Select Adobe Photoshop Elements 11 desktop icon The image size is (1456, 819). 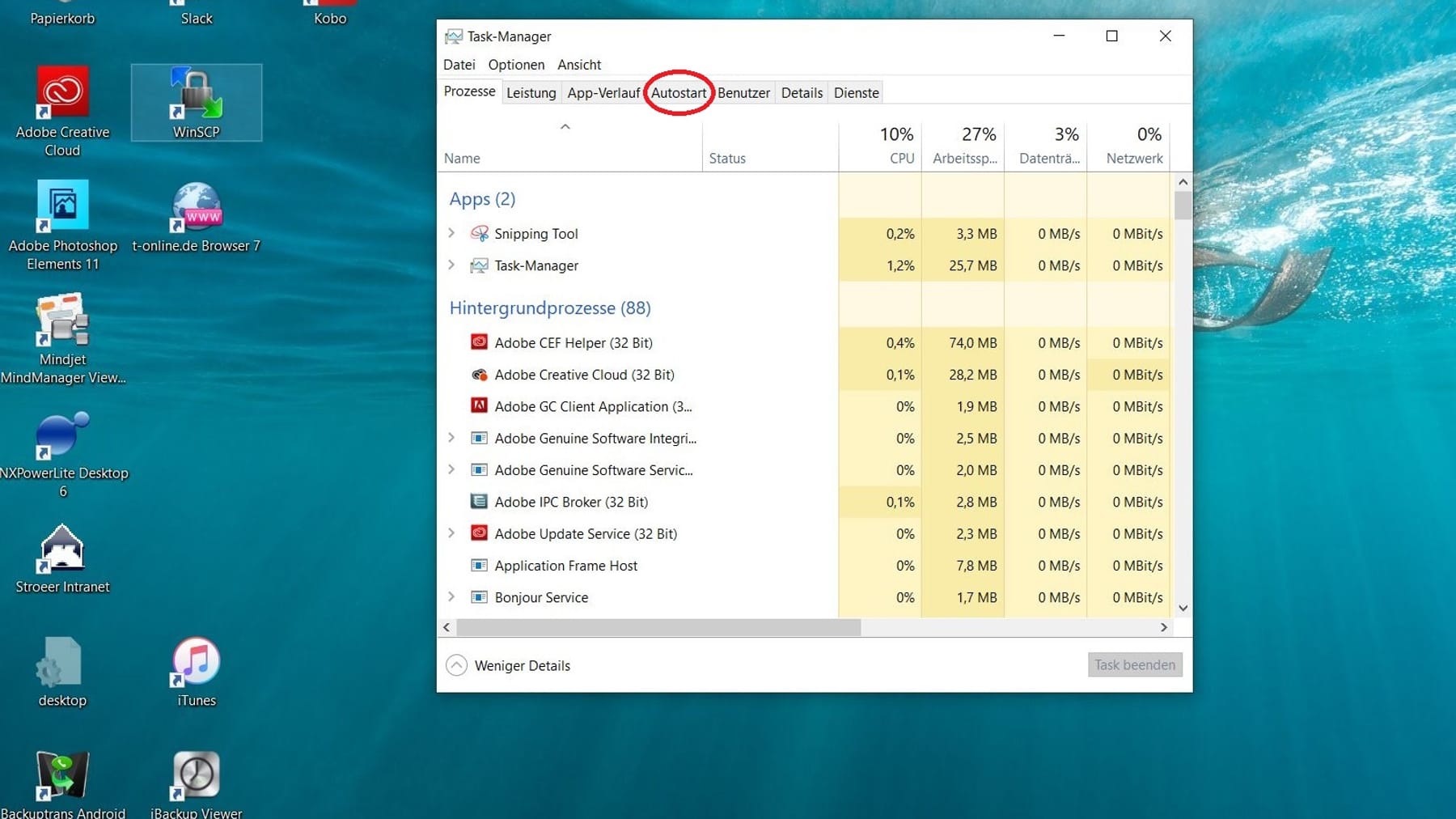(x=62, y=225)
